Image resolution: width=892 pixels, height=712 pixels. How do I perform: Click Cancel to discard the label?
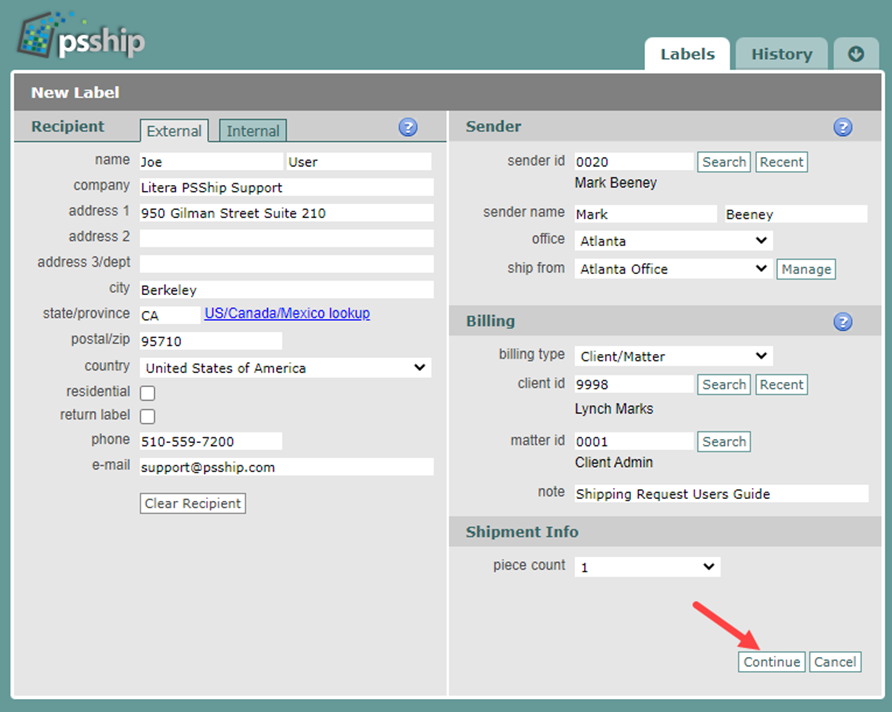coord(835,661)
